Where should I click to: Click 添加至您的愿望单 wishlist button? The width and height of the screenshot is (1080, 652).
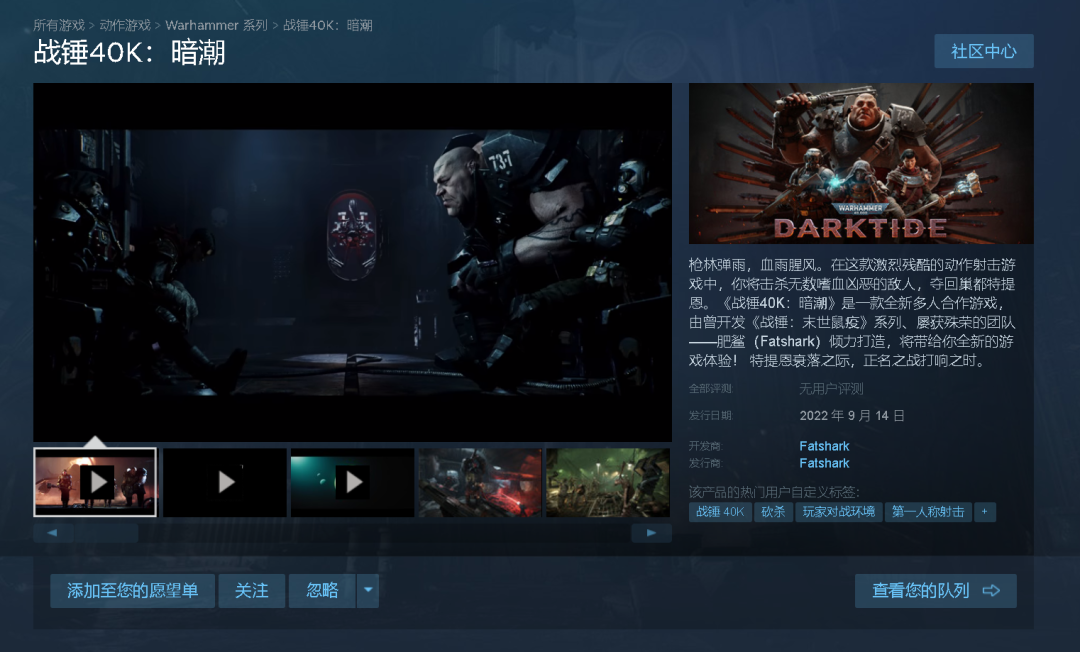click(132, 591)
